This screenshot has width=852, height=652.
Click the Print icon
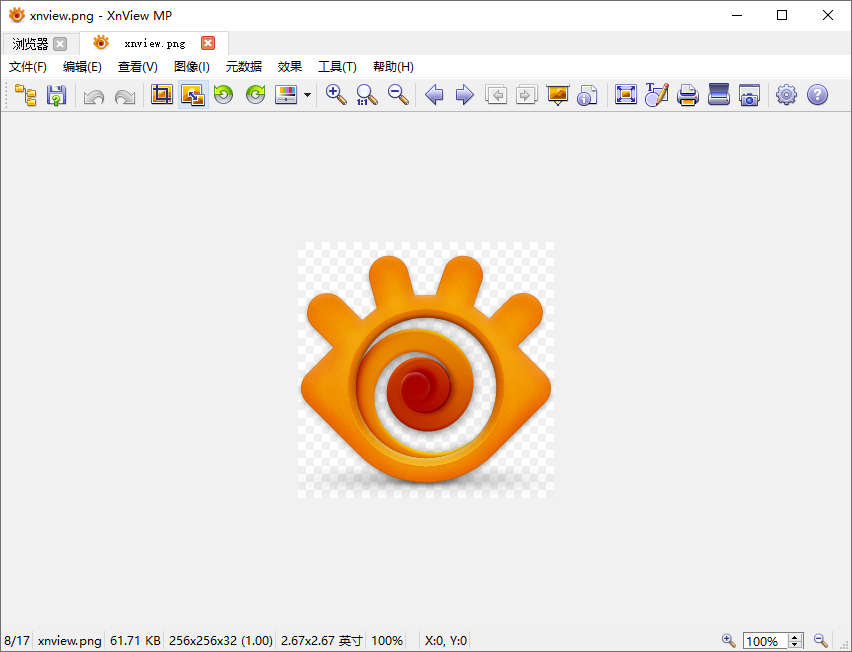coord(687,95)
